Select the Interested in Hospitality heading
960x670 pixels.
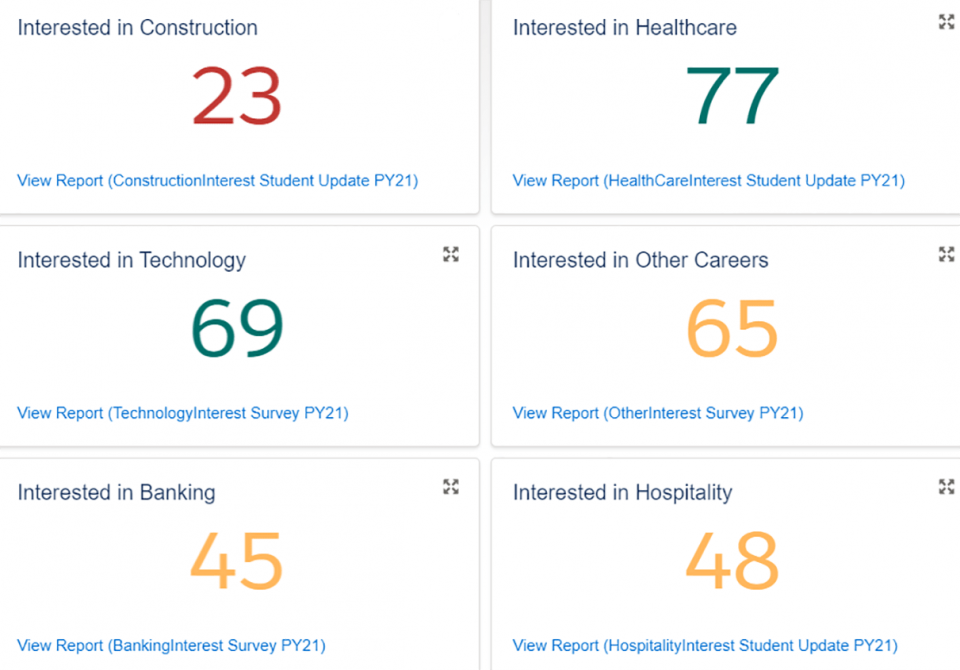point(622,492)
